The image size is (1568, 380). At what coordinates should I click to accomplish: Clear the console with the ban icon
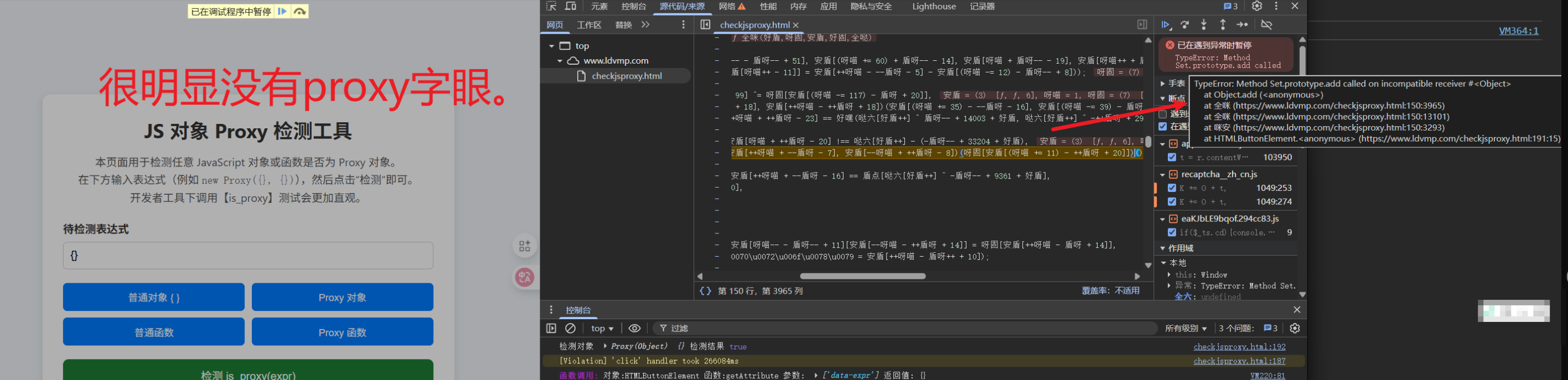[x=570, y=329]
